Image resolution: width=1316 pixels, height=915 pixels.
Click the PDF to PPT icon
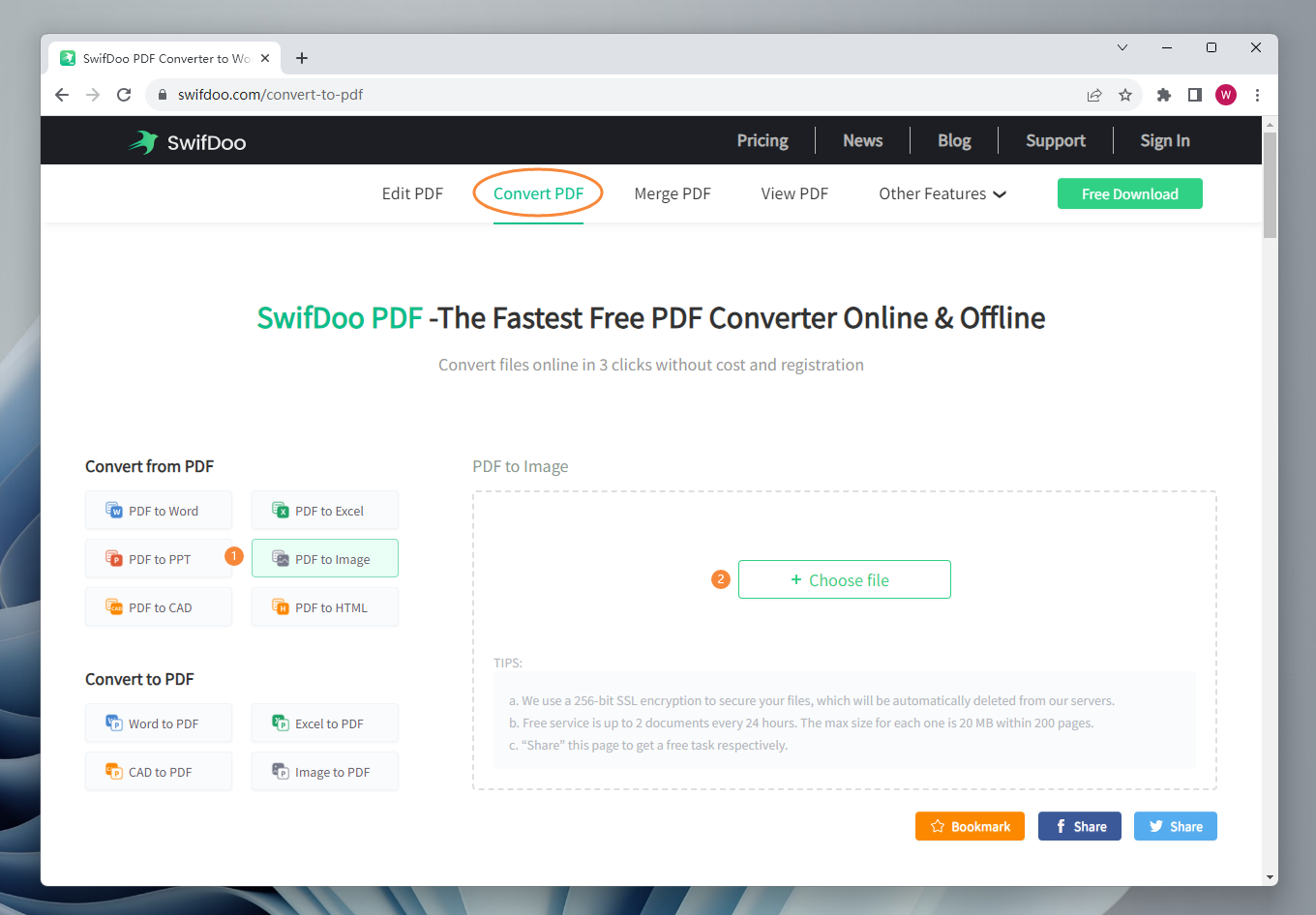point(114,558)
